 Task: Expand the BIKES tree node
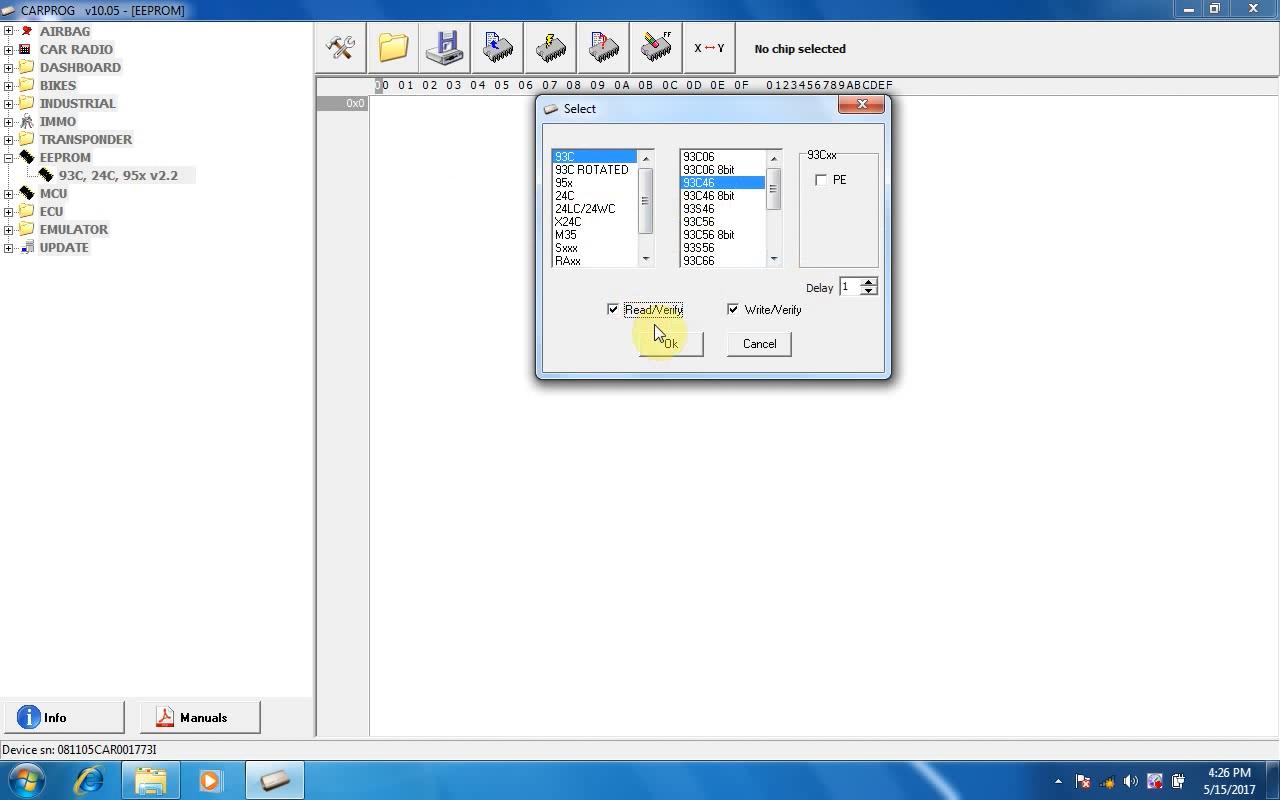(9, 85)
